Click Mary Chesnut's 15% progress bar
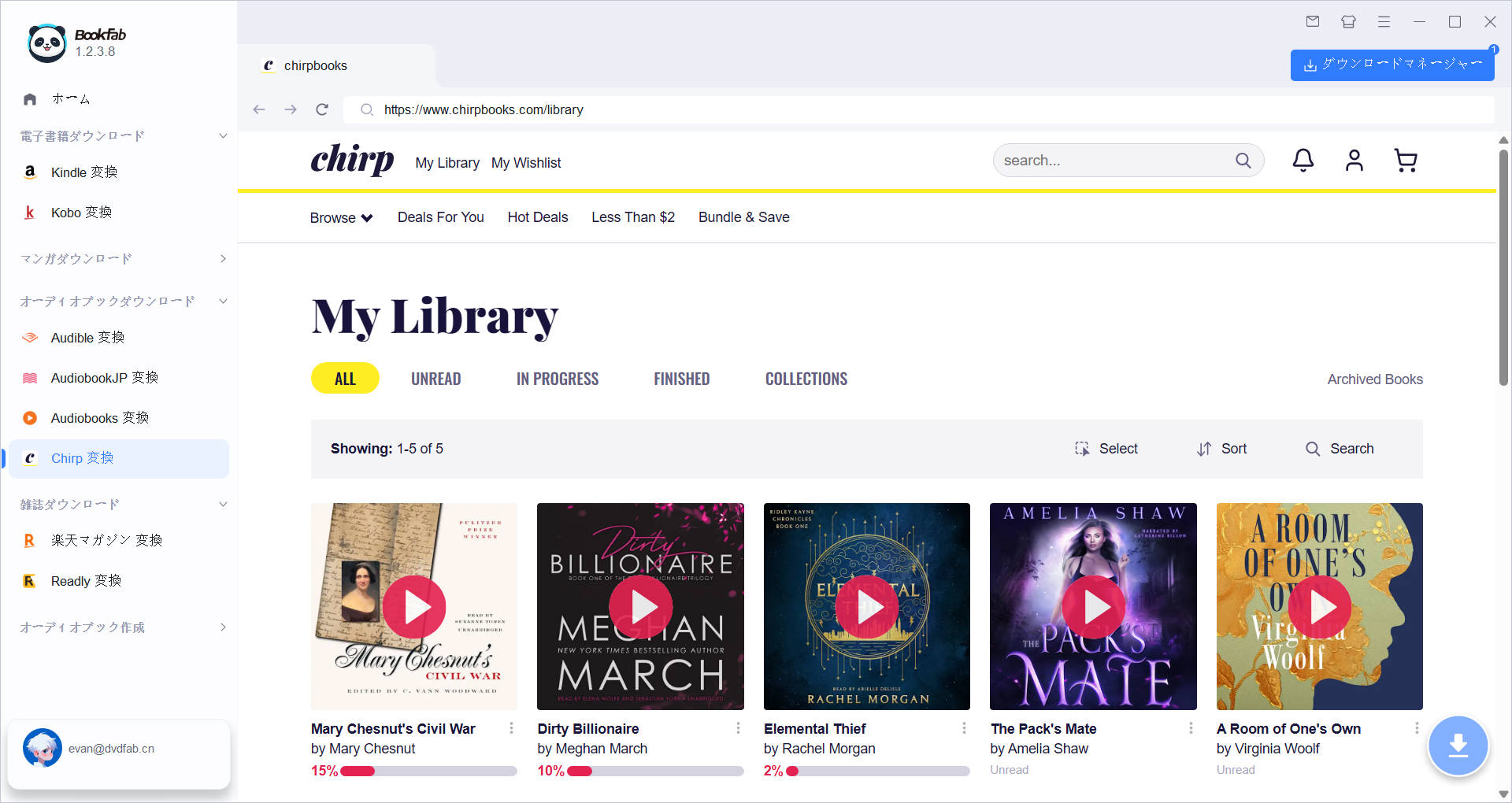 coord(428,772)
